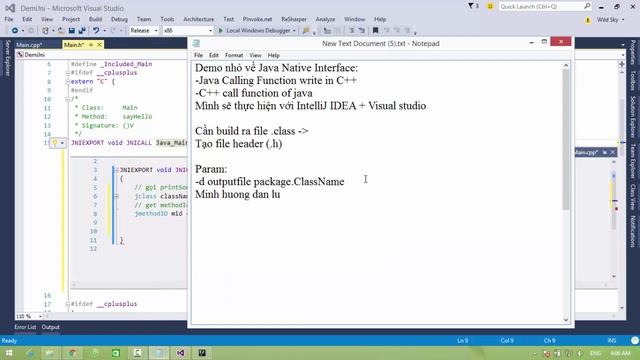
Task: Start Local Windows Debugger
Action: coord(258,31)
